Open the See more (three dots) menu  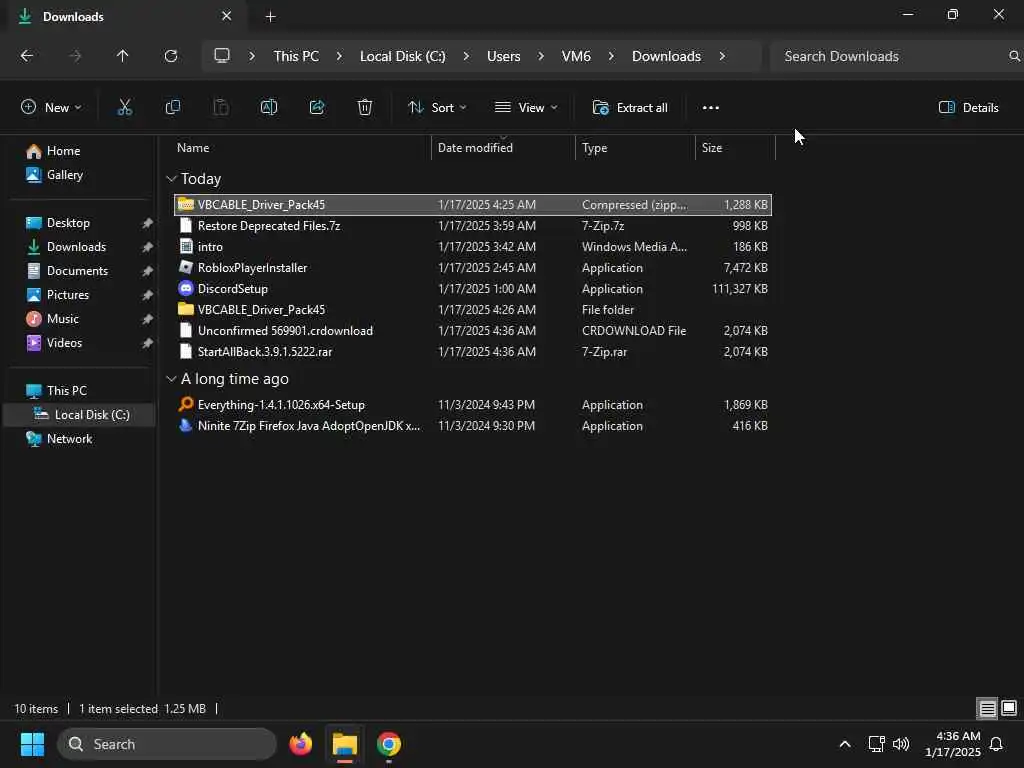click(x=711, y=108)
